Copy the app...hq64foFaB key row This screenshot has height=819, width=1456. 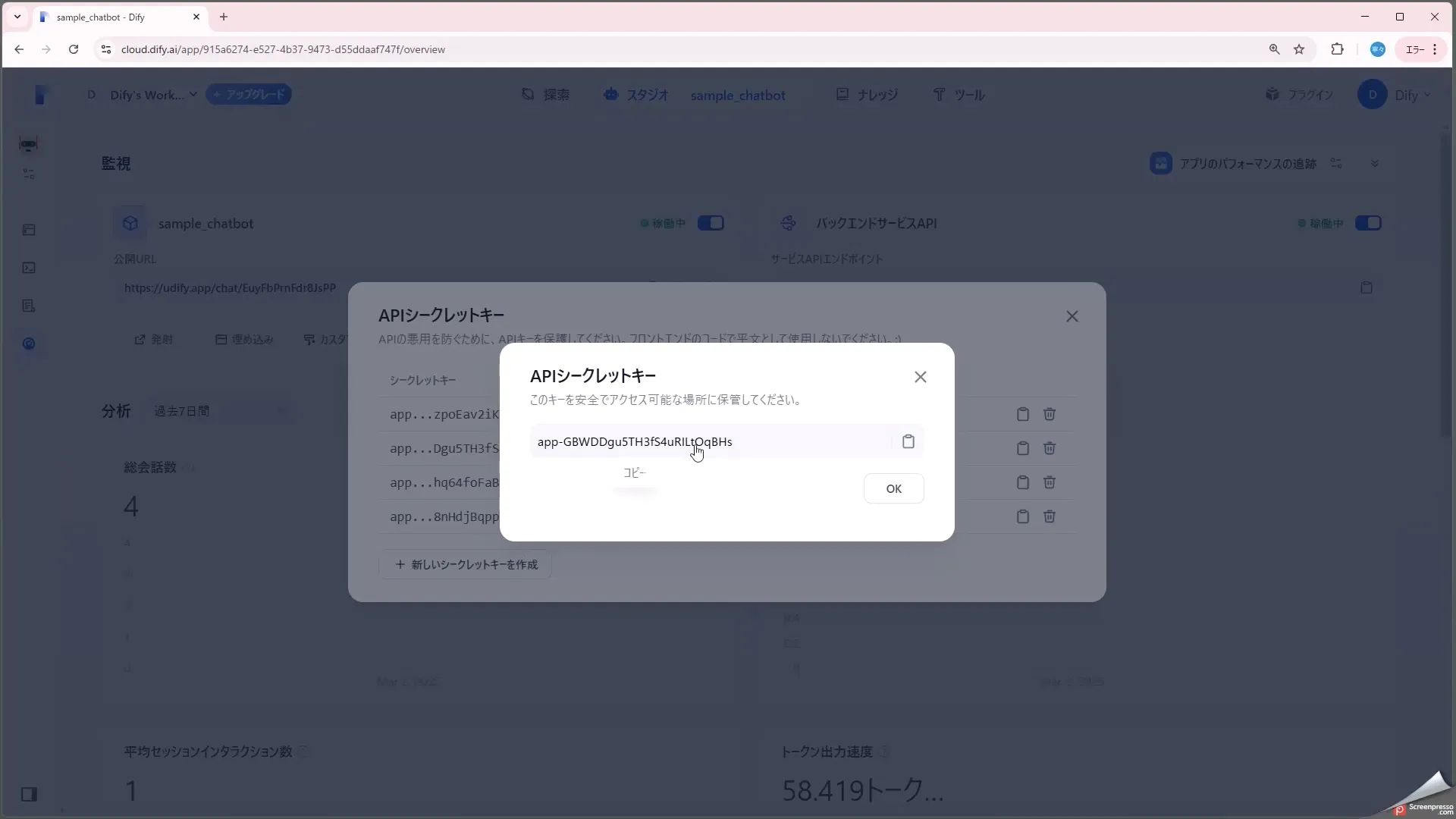1022,482
